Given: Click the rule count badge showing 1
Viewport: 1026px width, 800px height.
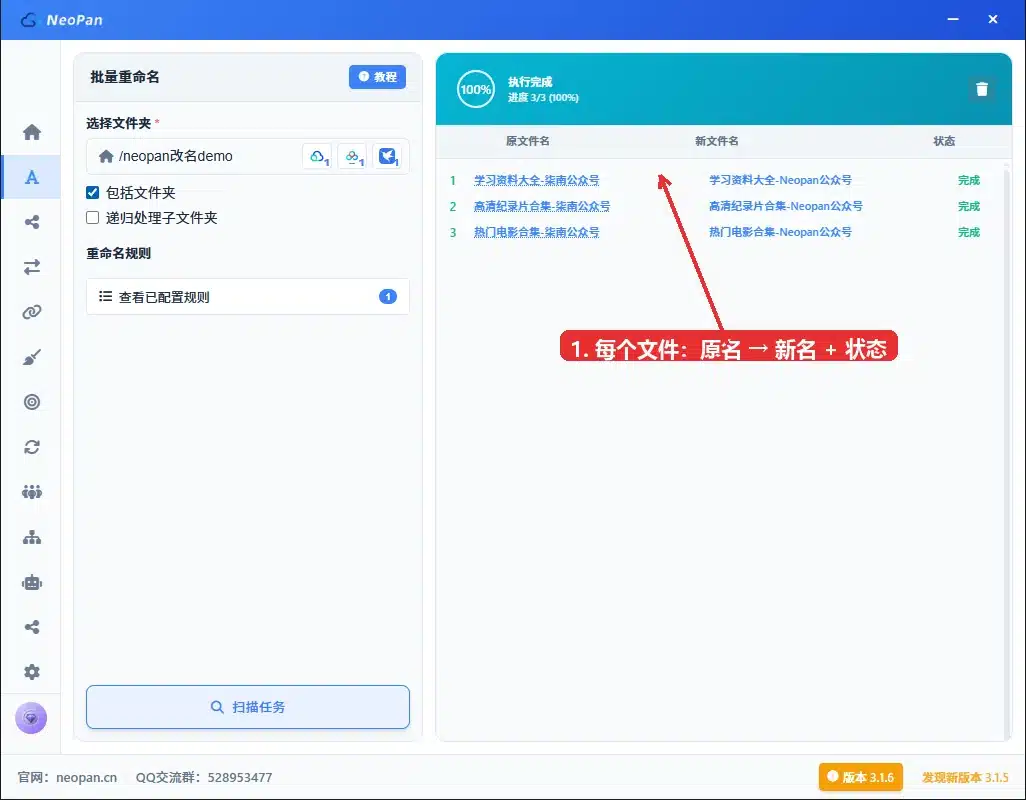Looking at the screenshot, I should click(388, 296).
